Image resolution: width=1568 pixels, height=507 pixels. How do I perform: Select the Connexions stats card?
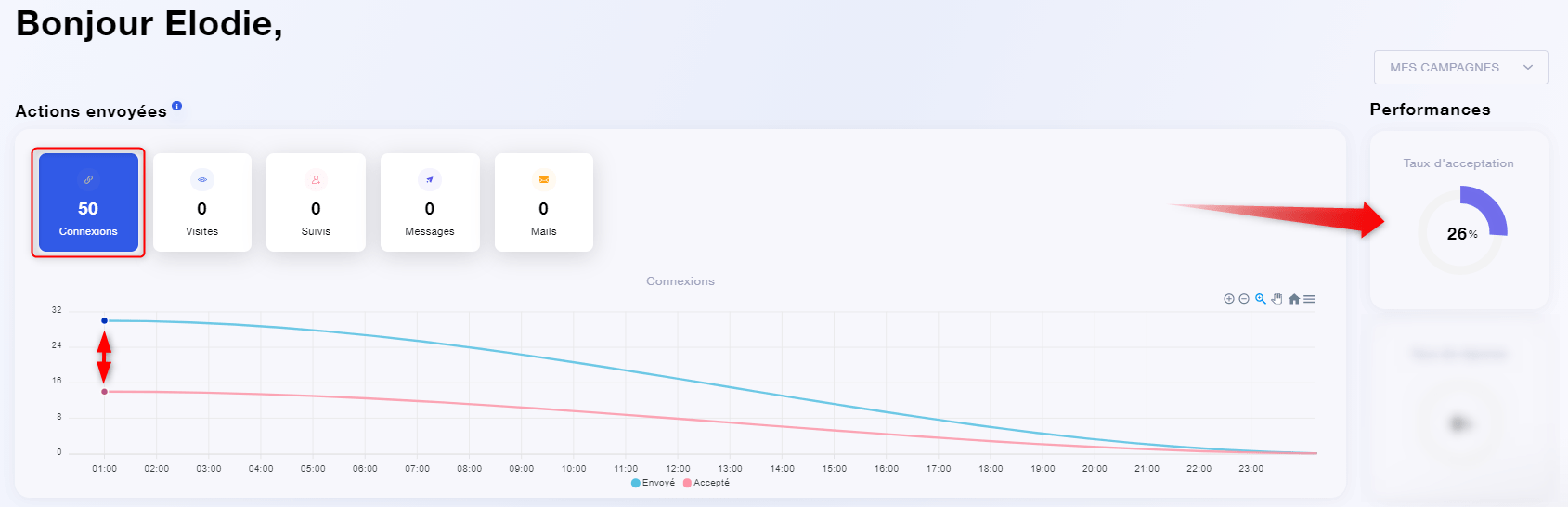[x=88, y=202]
